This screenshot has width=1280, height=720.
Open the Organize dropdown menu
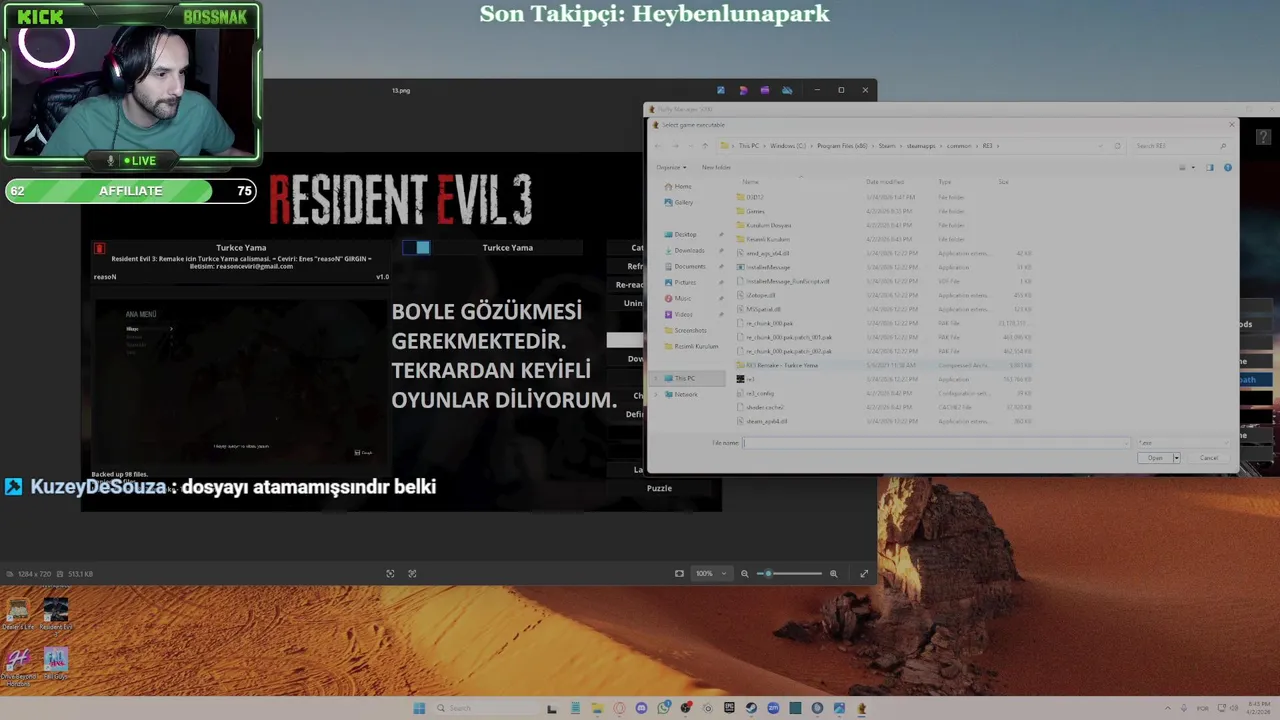tap(671, 167)
